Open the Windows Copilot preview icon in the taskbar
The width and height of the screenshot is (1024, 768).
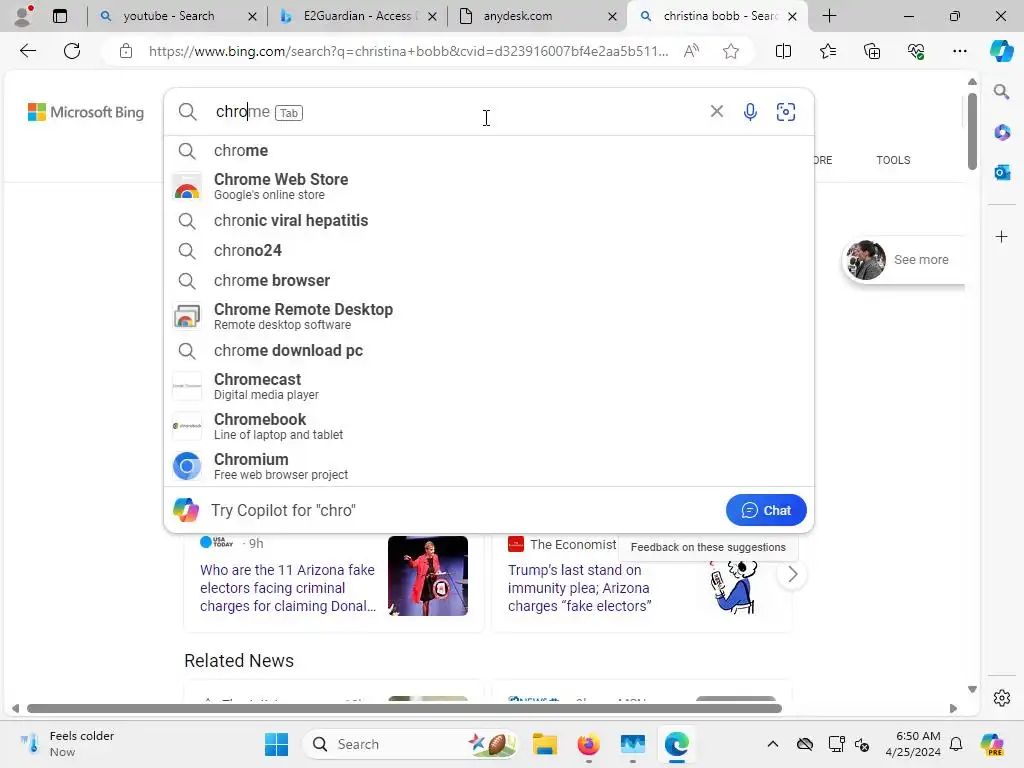[x=992, y=744]
